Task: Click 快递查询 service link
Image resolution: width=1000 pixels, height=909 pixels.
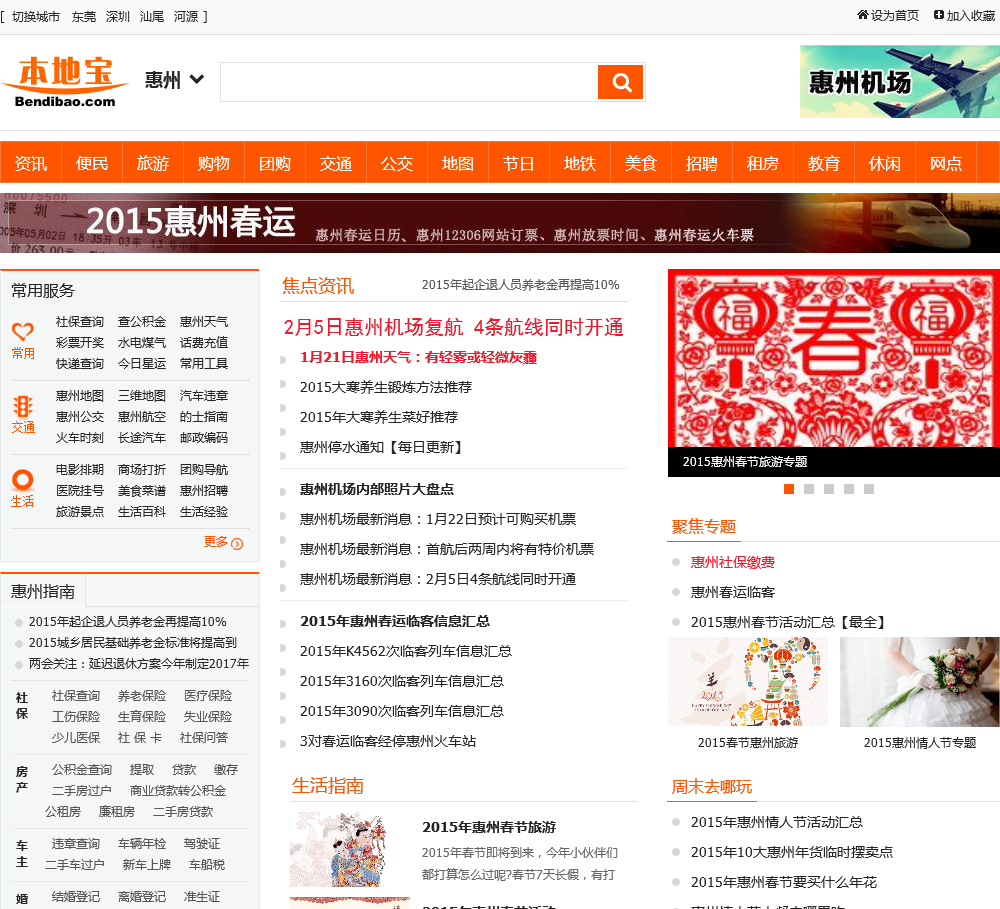Action: coord(80,364)
